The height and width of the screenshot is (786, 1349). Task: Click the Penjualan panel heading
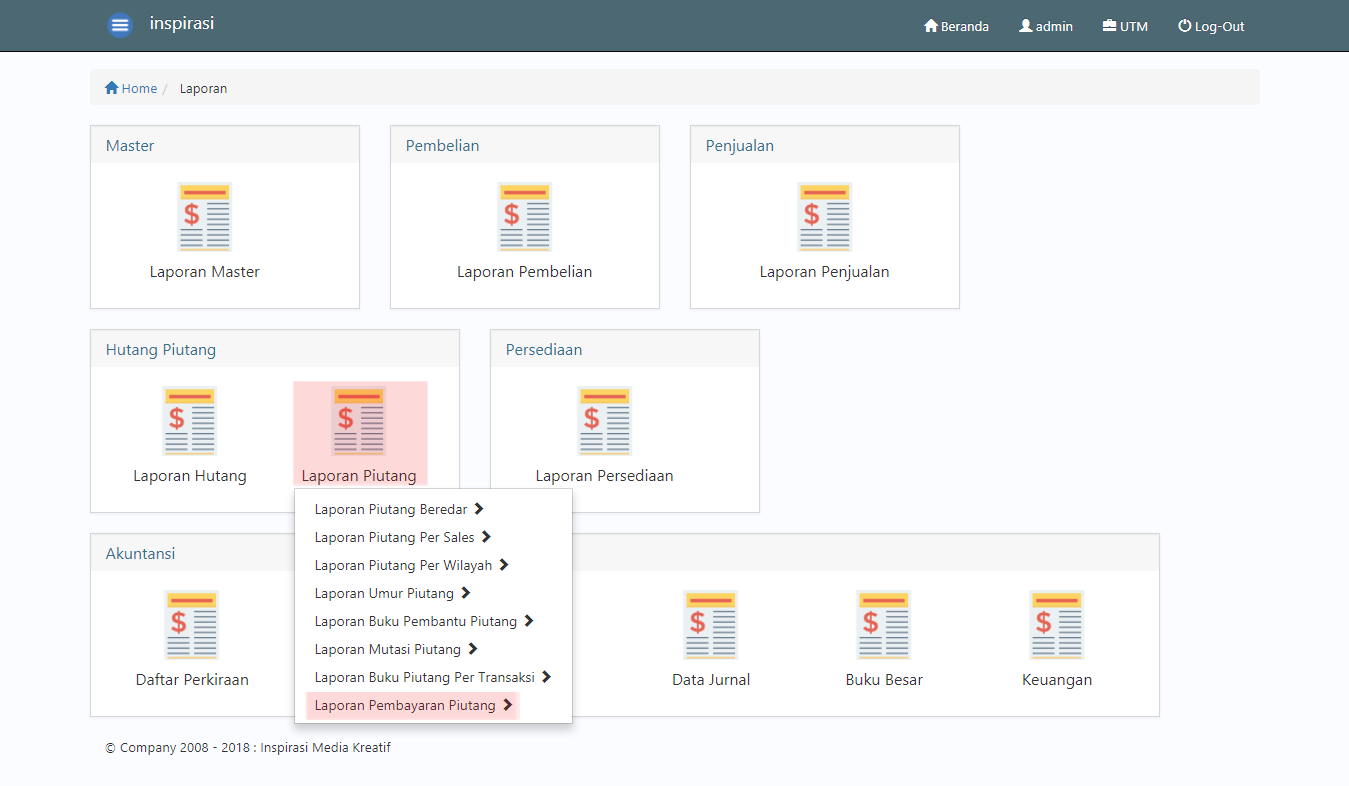[x=740, y=146]
